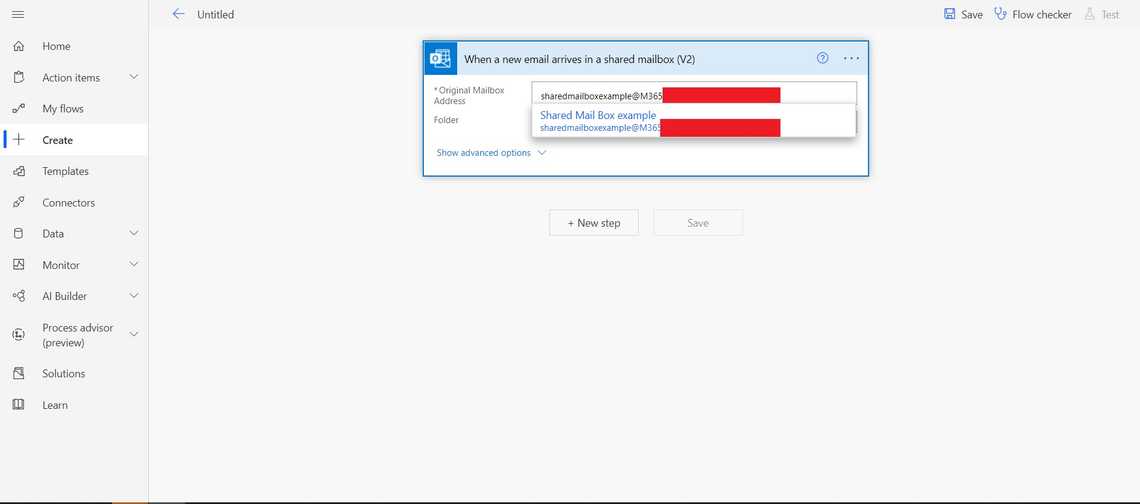Select Shared Mail Box example suggestion
Screen dimensions: 1140x504
[694, 121]
